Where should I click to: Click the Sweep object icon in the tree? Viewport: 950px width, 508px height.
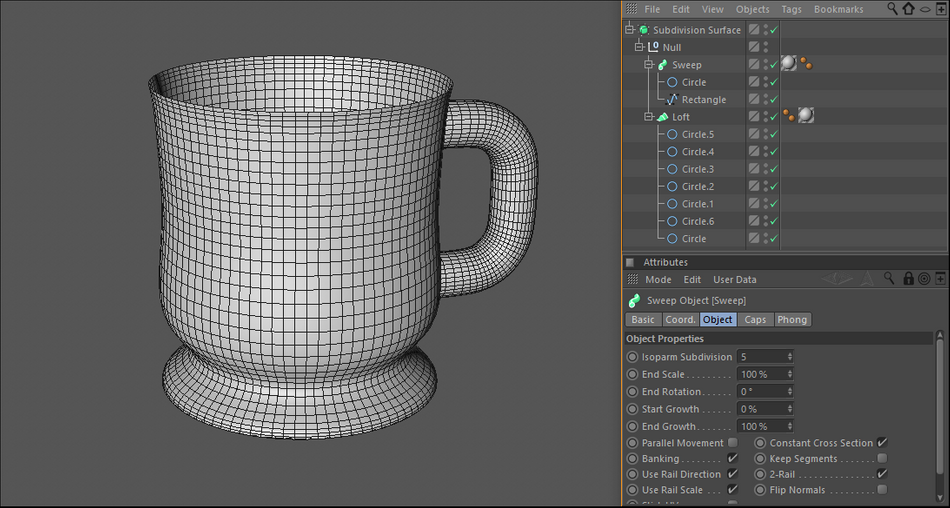[662, 65]
